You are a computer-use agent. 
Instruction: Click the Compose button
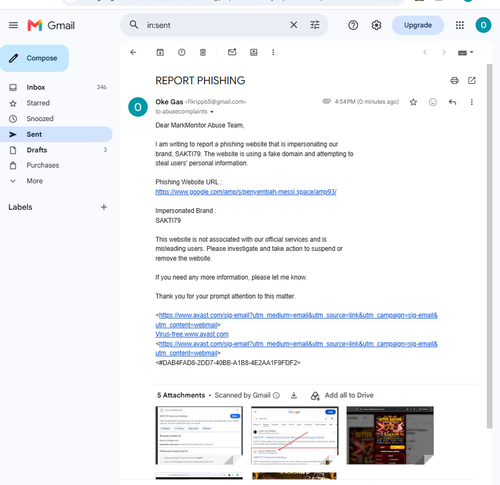[34, 58]
